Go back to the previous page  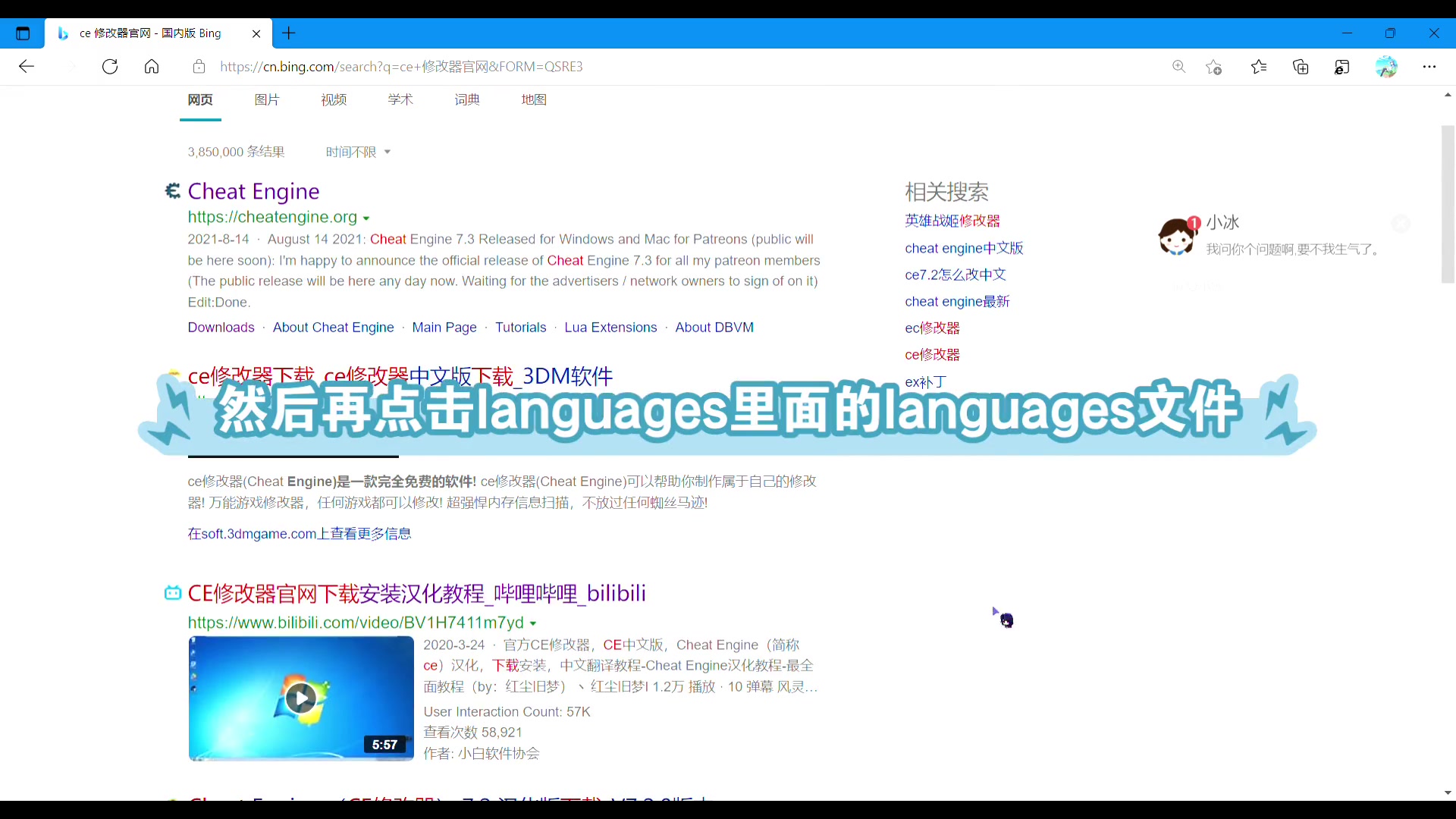pos(27,67)
